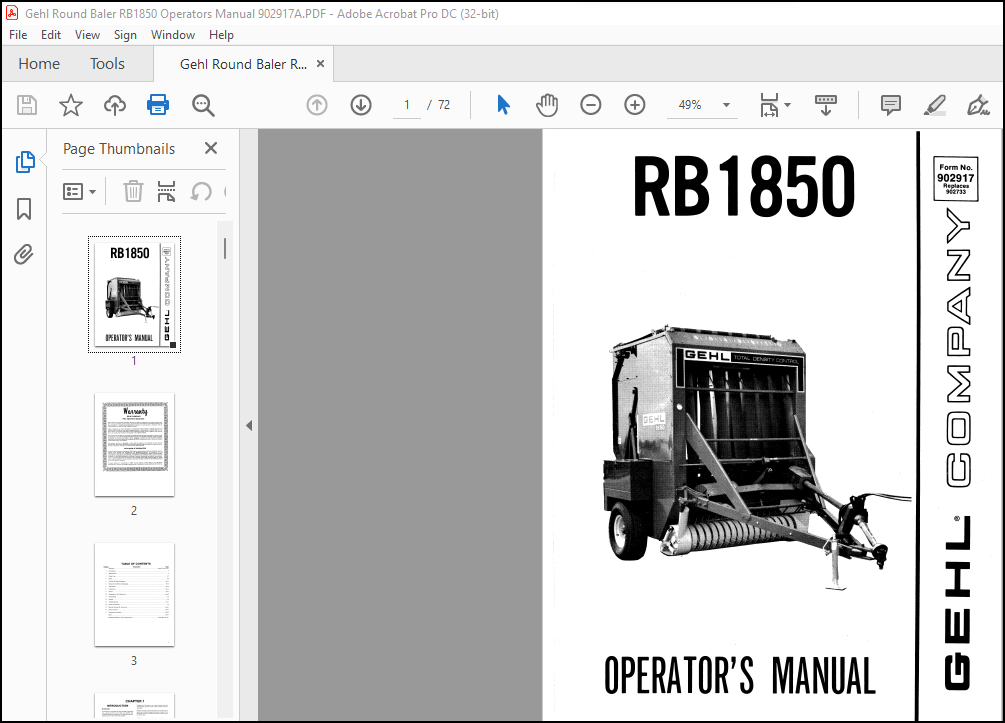
Task: Switch to the Tools tab
Action: click(x=107, y=63)
